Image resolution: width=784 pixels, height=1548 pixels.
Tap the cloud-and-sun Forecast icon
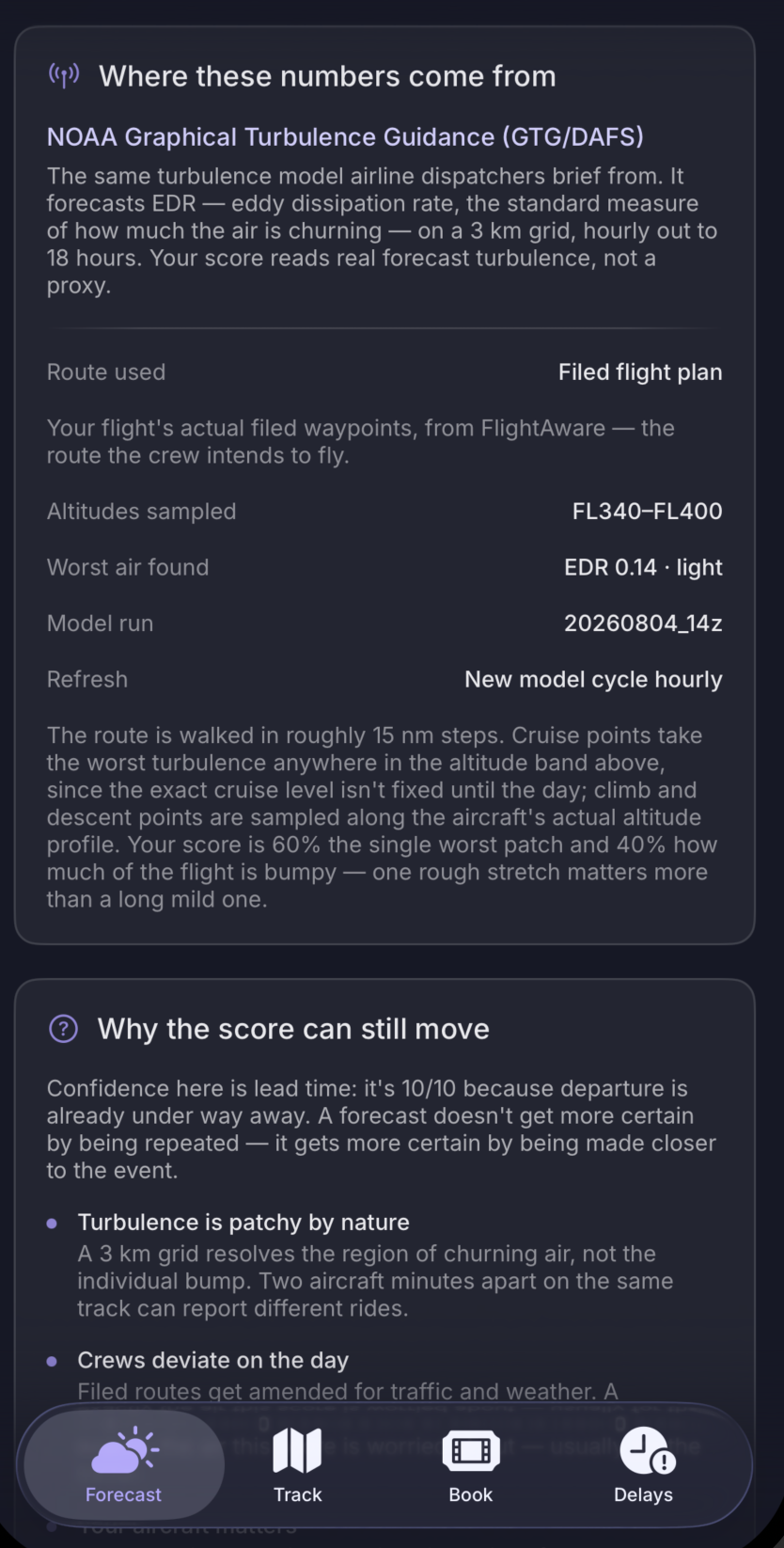[124, 1449]
